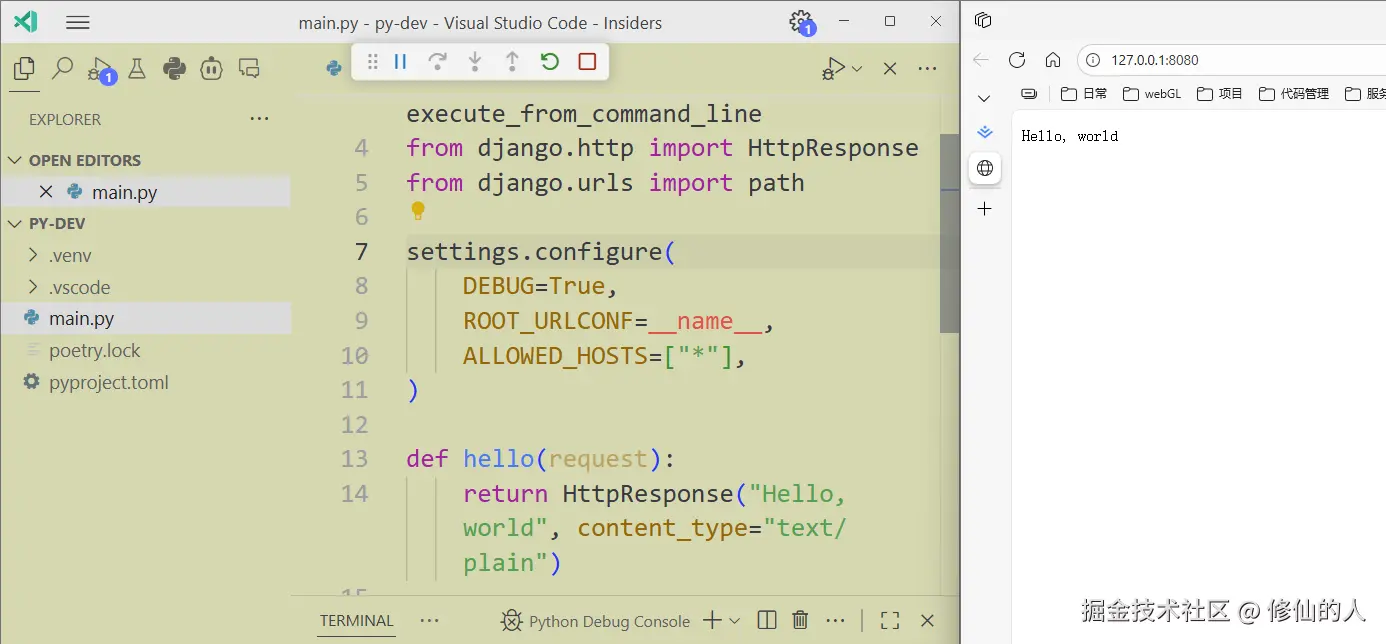Grab the debug toolbar drag handle

[372, 62]
